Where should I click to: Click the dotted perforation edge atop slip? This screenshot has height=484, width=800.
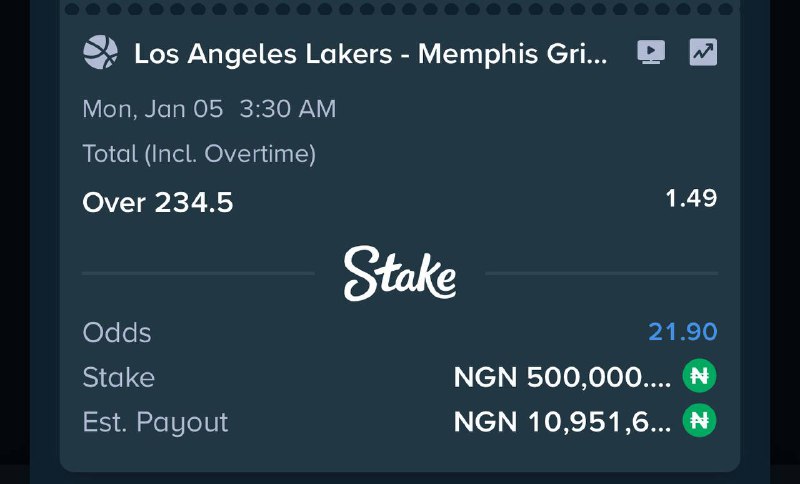400,7
